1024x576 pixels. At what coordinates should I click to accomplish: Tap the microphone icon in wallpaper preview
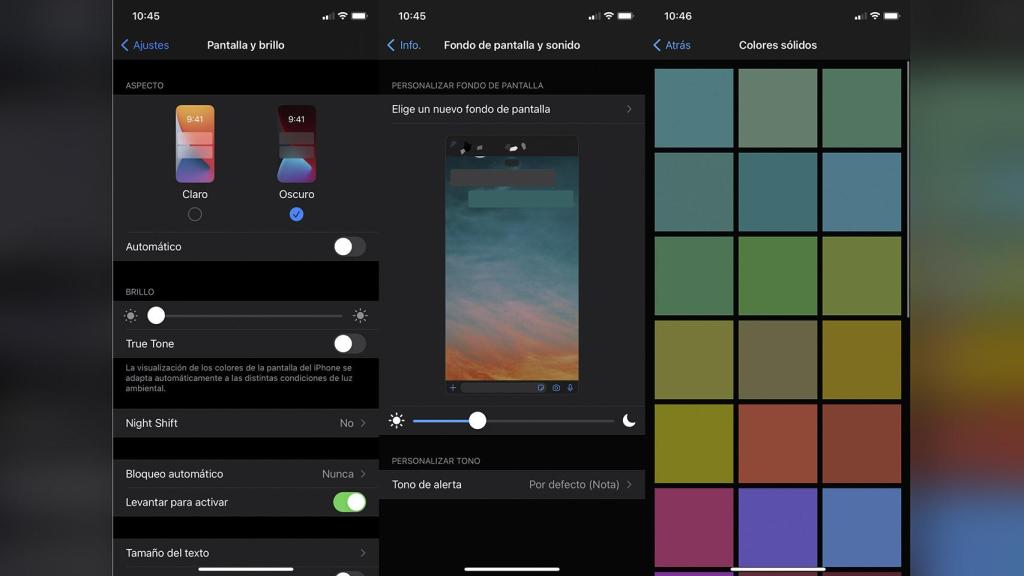point(570,387)
